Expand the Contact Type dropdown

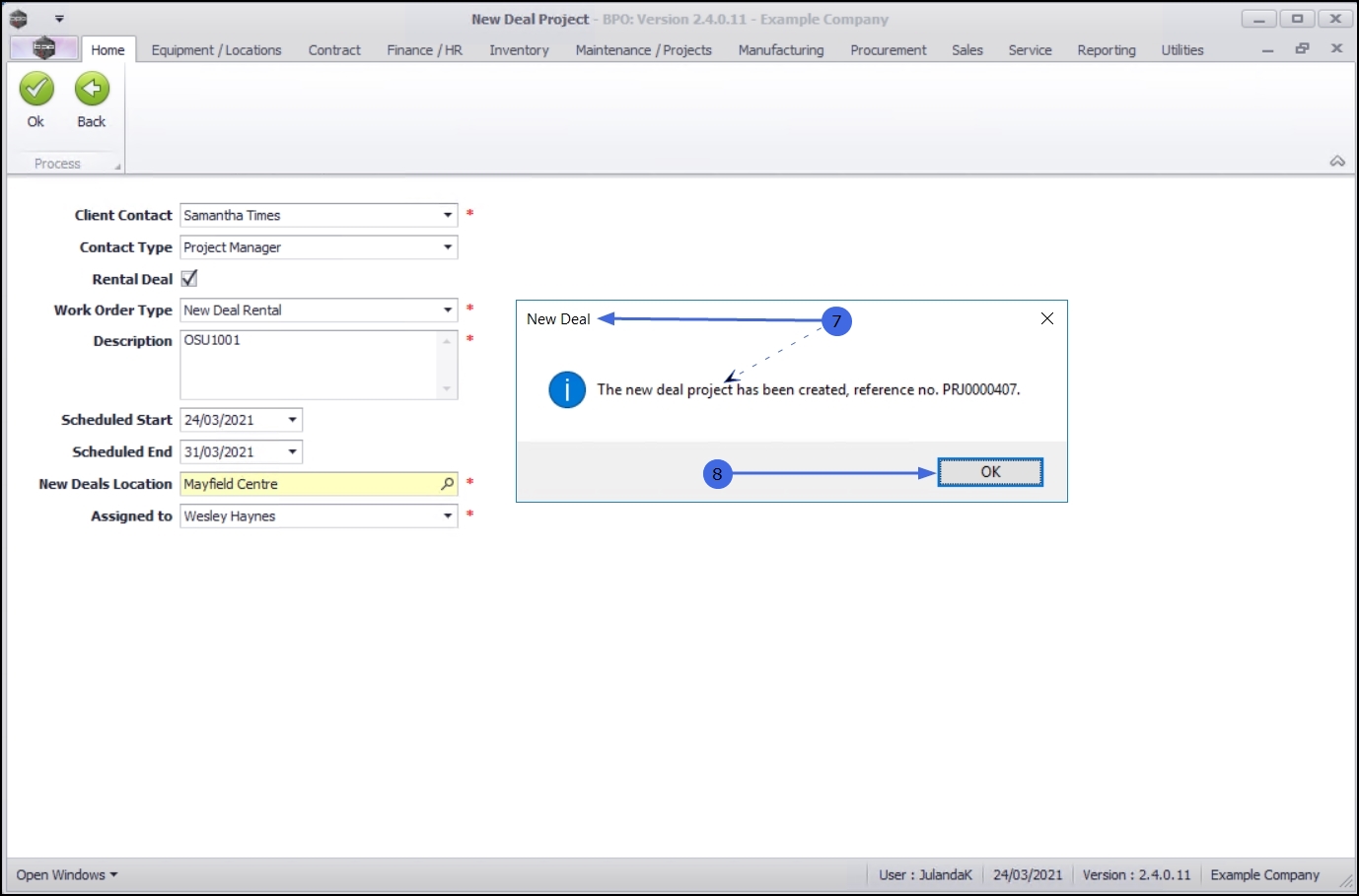[448, 247]
